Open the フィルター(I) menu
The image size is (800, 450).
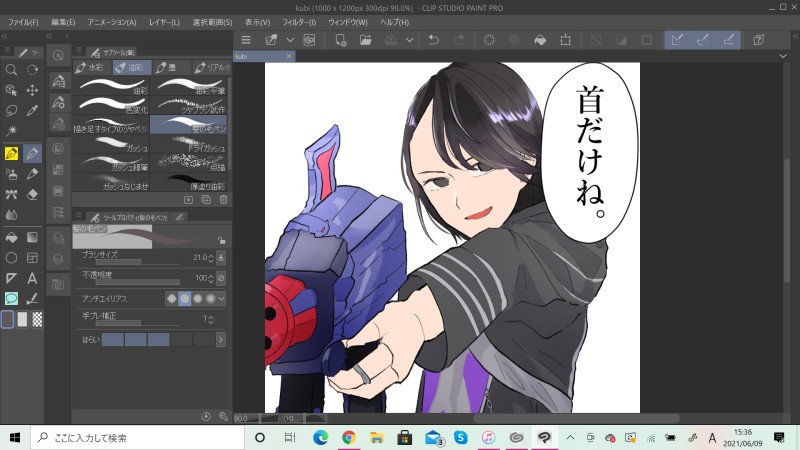pos(299,22)
